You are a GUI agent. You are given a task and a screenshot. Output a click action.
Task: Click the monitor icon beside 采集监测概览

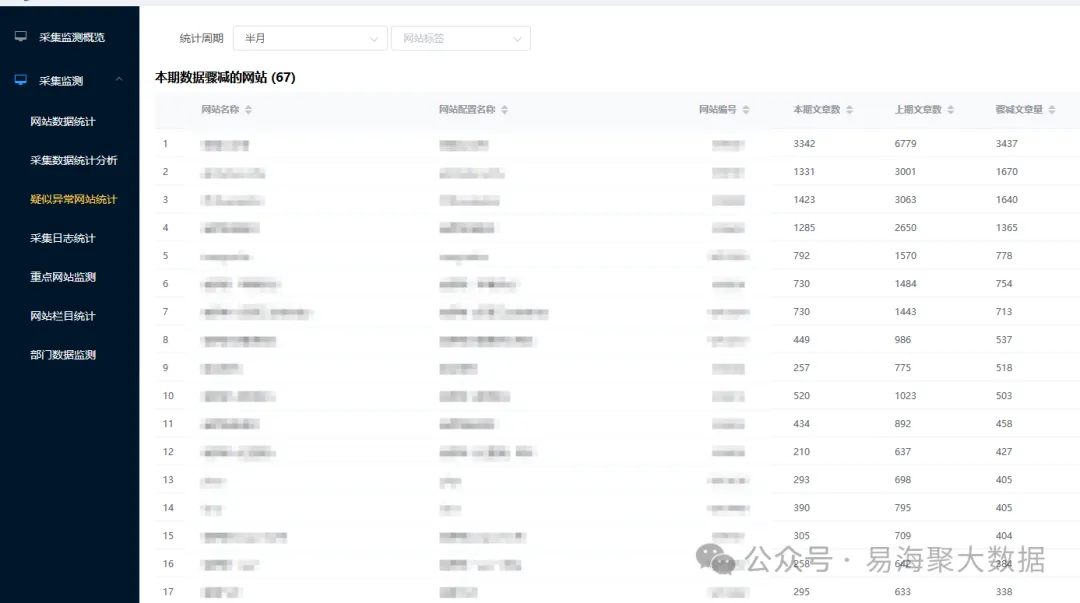click(21, 37)
